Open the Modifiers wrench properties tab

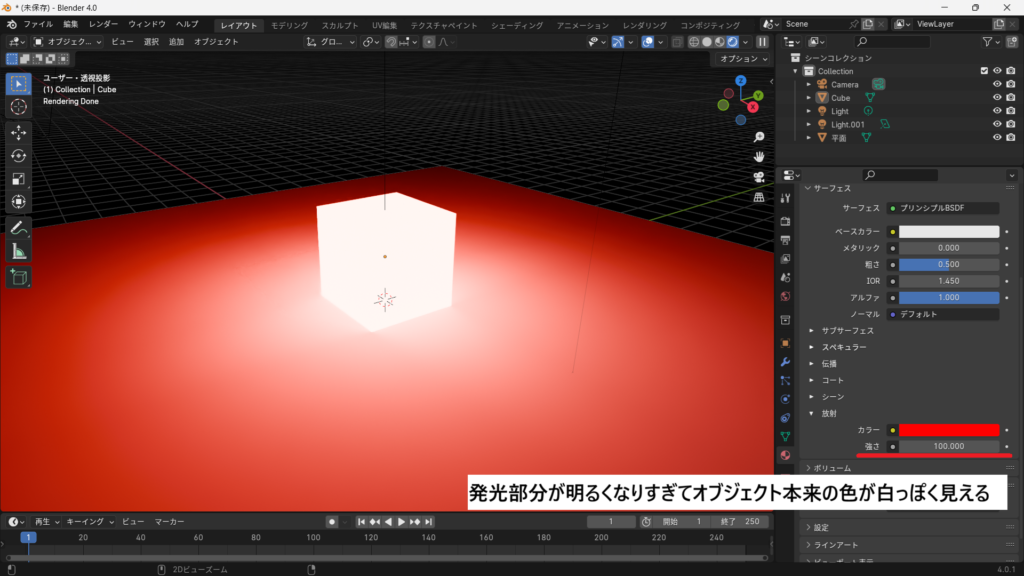click(x=785, y=362)
